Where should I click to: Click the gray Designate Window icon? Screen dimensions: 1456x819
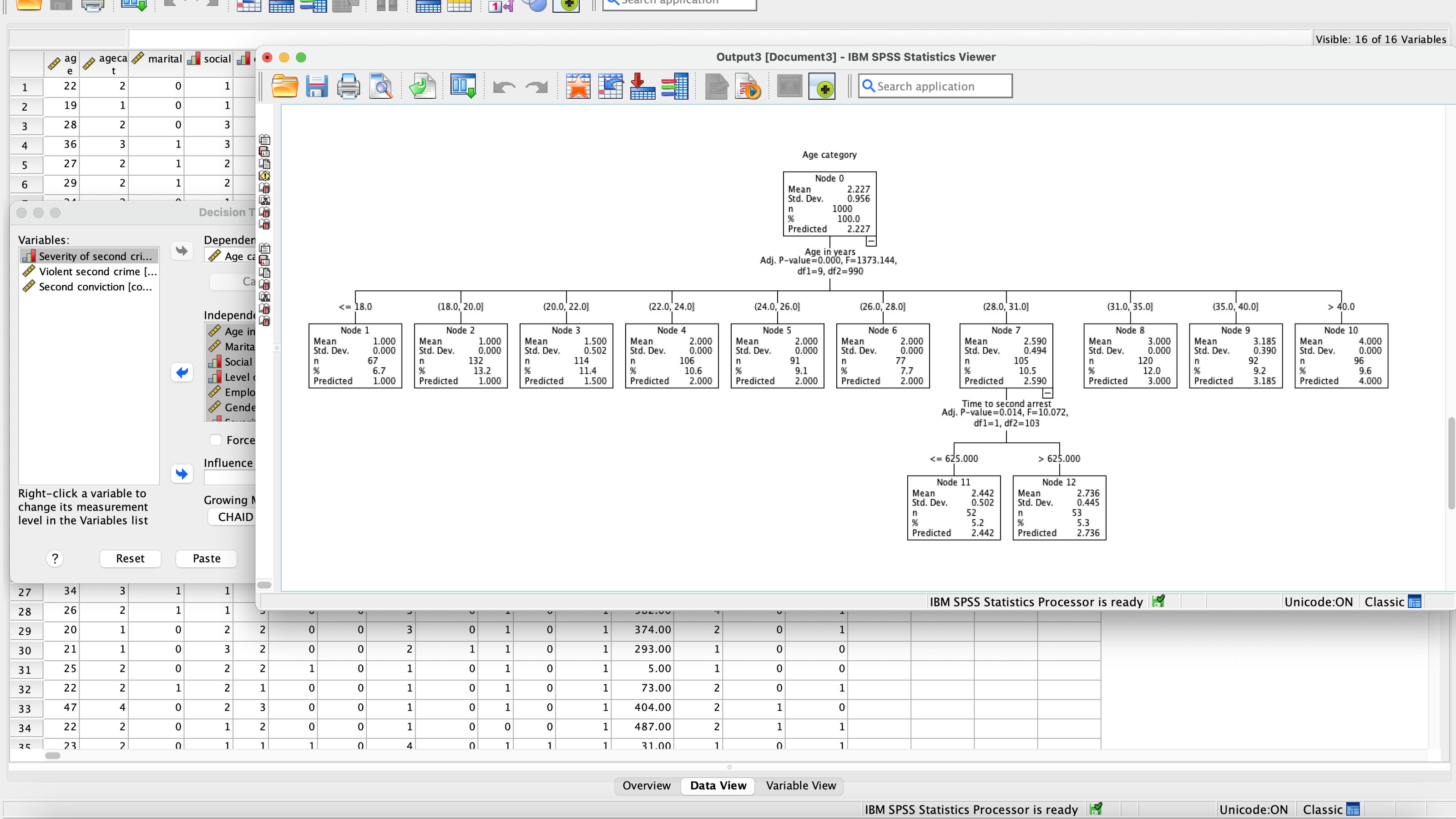point(789,86)
